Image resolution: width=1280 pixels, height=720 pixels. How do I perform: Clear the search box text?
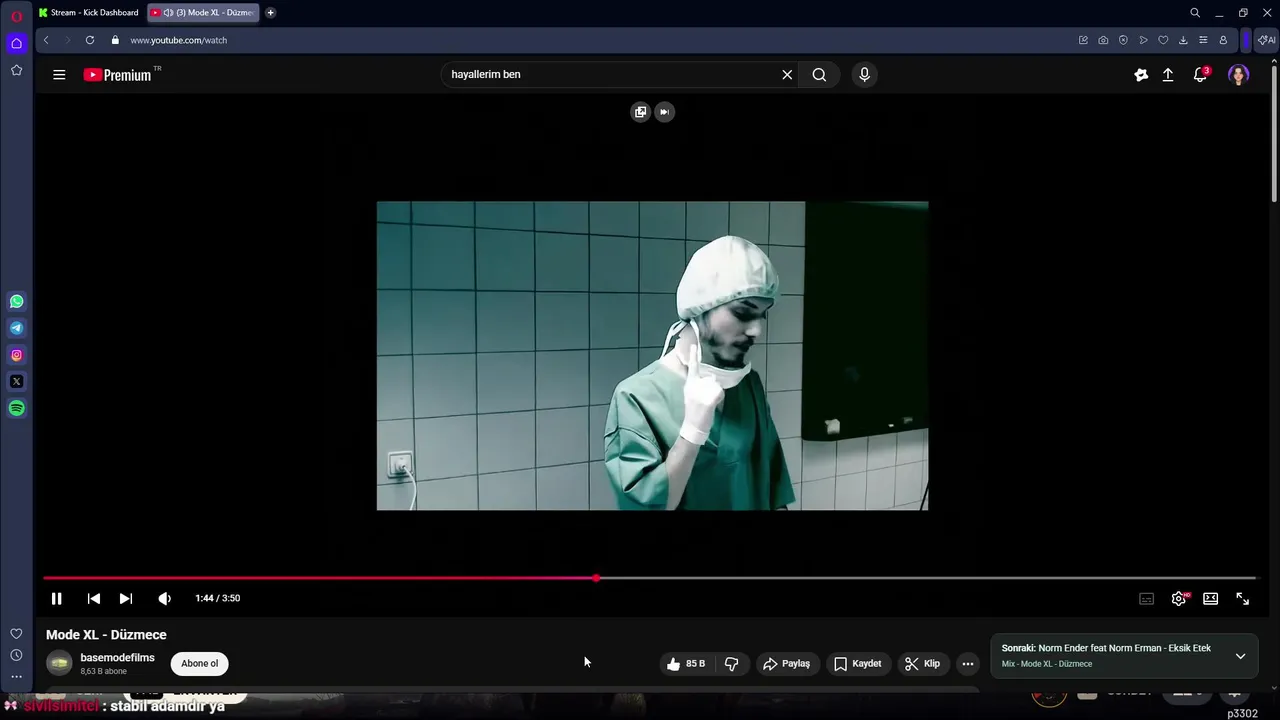coord(787,74)
